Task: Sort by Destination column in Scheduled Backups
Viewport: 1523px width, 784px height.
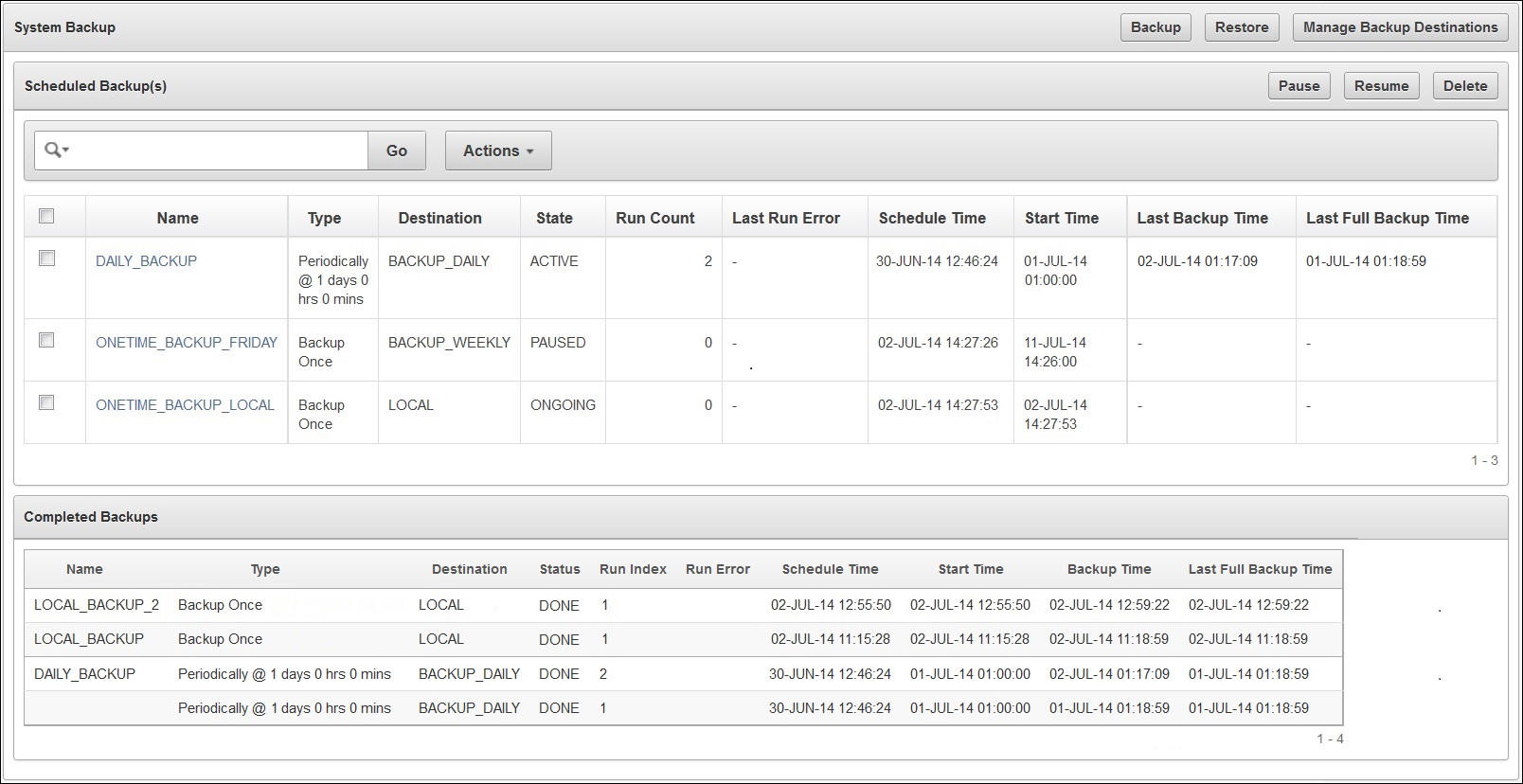Action: (x=439, y=218)
